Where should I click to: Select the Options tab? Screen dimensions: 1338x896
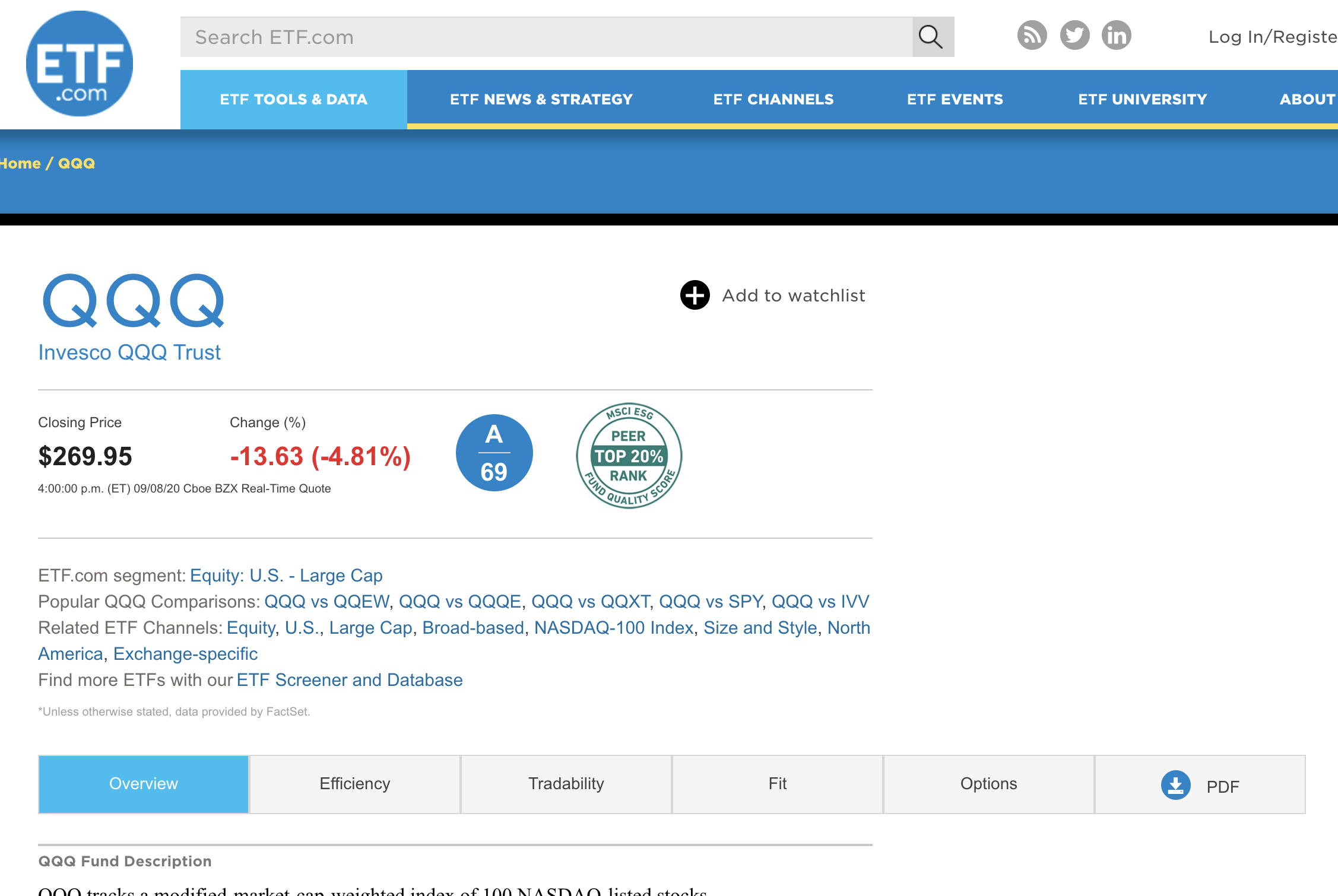pos(988,784)
